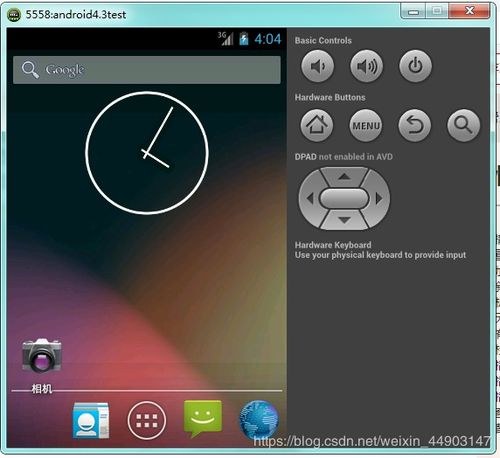Click the emulator power button
This screenshot has height=458, width=500.
click(x=415, y=66)
